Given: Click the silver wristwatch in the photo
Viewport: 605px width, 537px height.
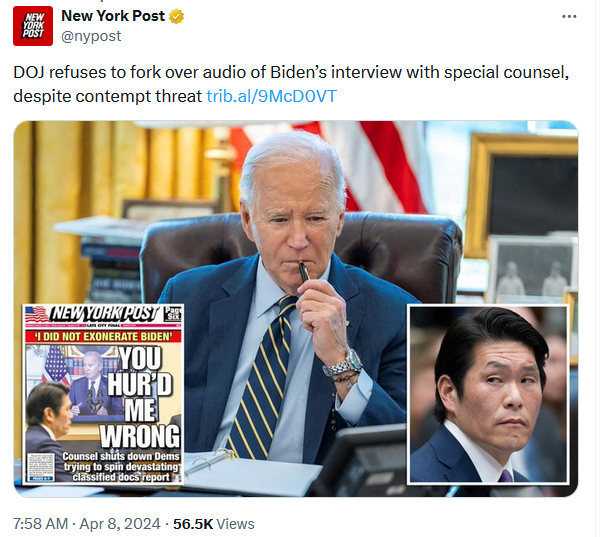Looking at the screenshot, I should (x=343, y=364).
